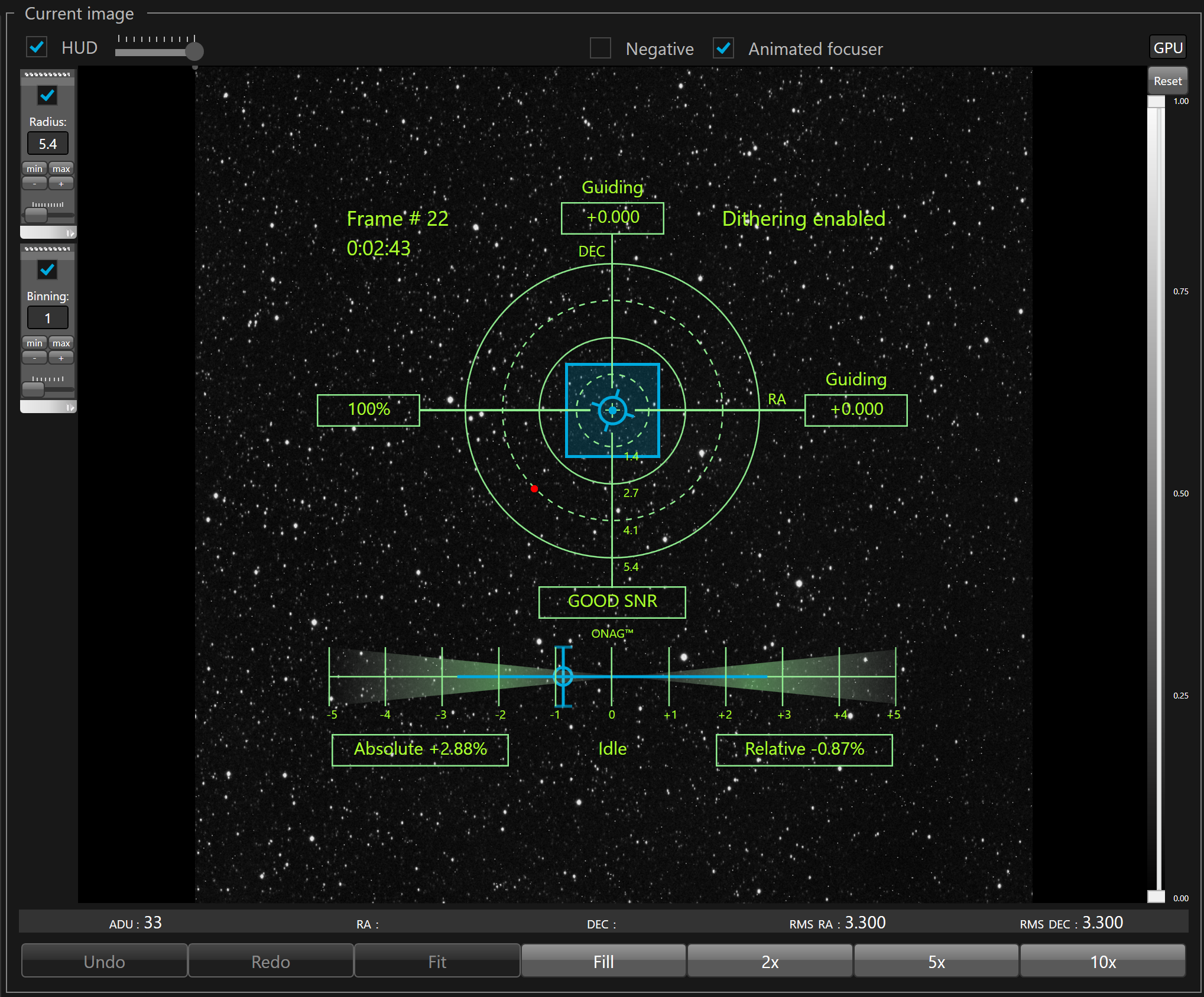Select the Fill zoom option
The width and height of the screenshot is (1204, 997).
[603, 962]
